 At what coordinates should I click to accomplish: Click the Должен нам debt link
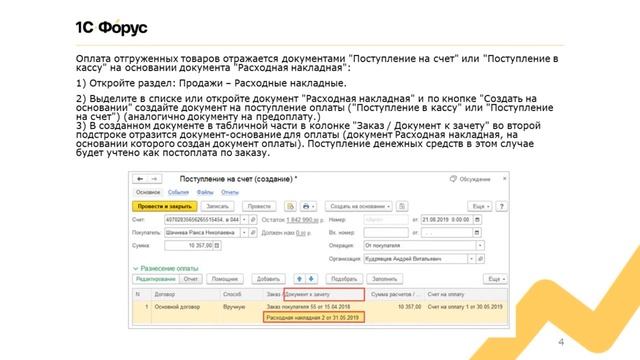pos(301,233)
